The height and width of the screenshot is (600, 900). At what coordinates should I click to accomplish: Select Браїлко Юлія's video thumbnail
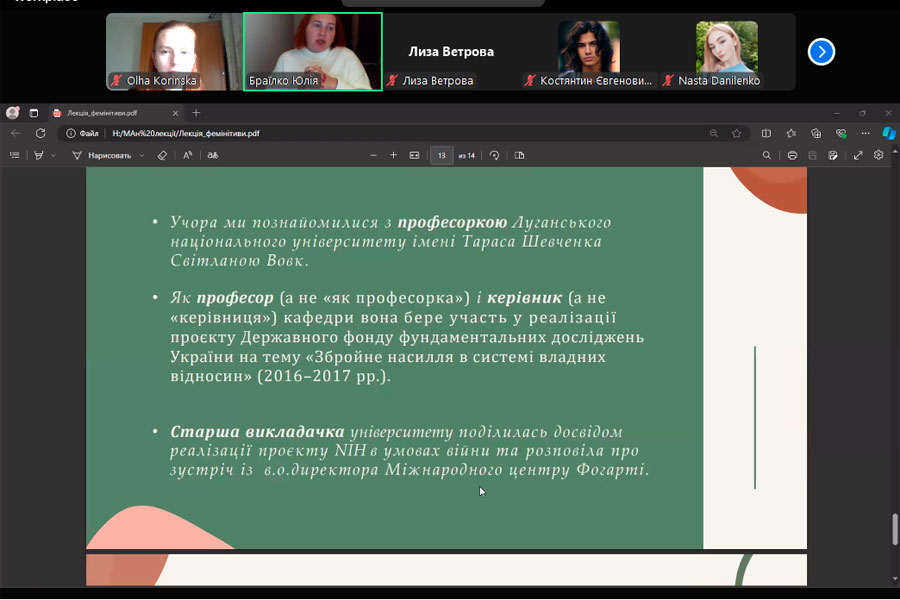[x=313, y=52]
